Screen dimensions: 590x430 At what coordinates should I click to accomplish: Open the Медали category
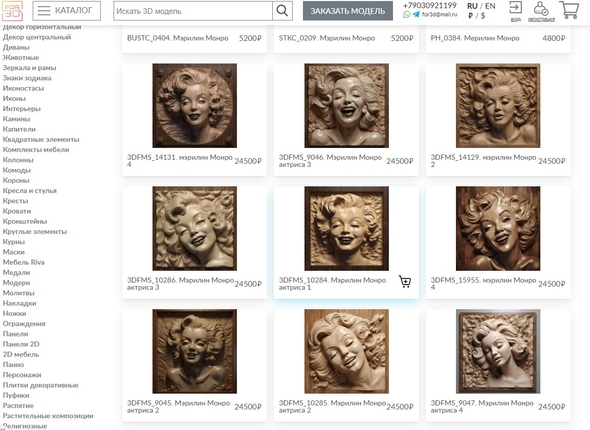point(16,272)
